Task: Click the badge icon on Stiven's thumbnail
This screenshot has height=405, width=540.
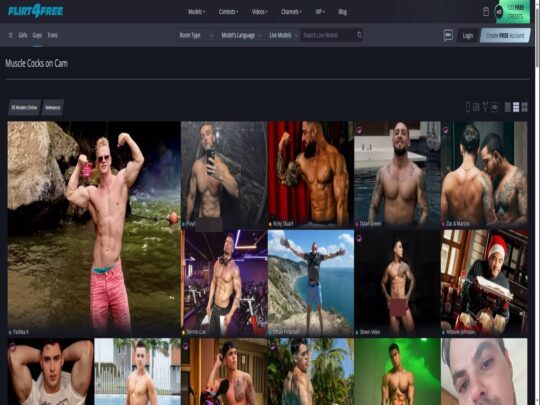Action: (359, 238)
